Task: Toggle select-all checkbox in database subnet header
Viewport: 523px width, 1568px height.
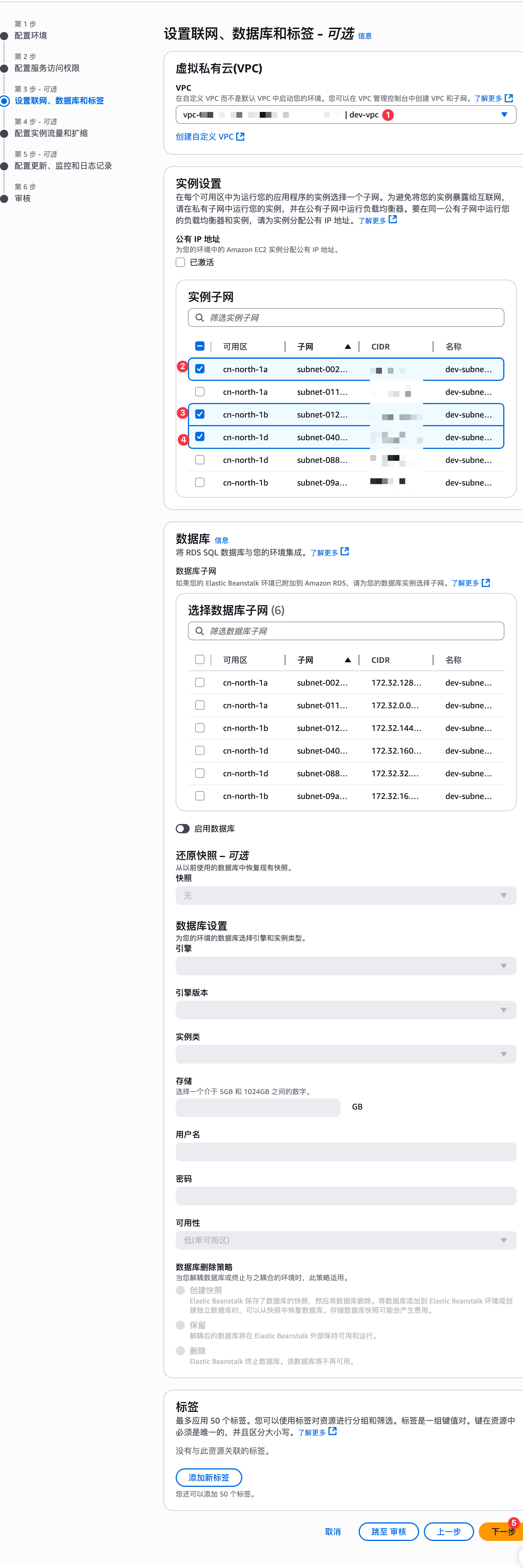Action: coord(200,660)
